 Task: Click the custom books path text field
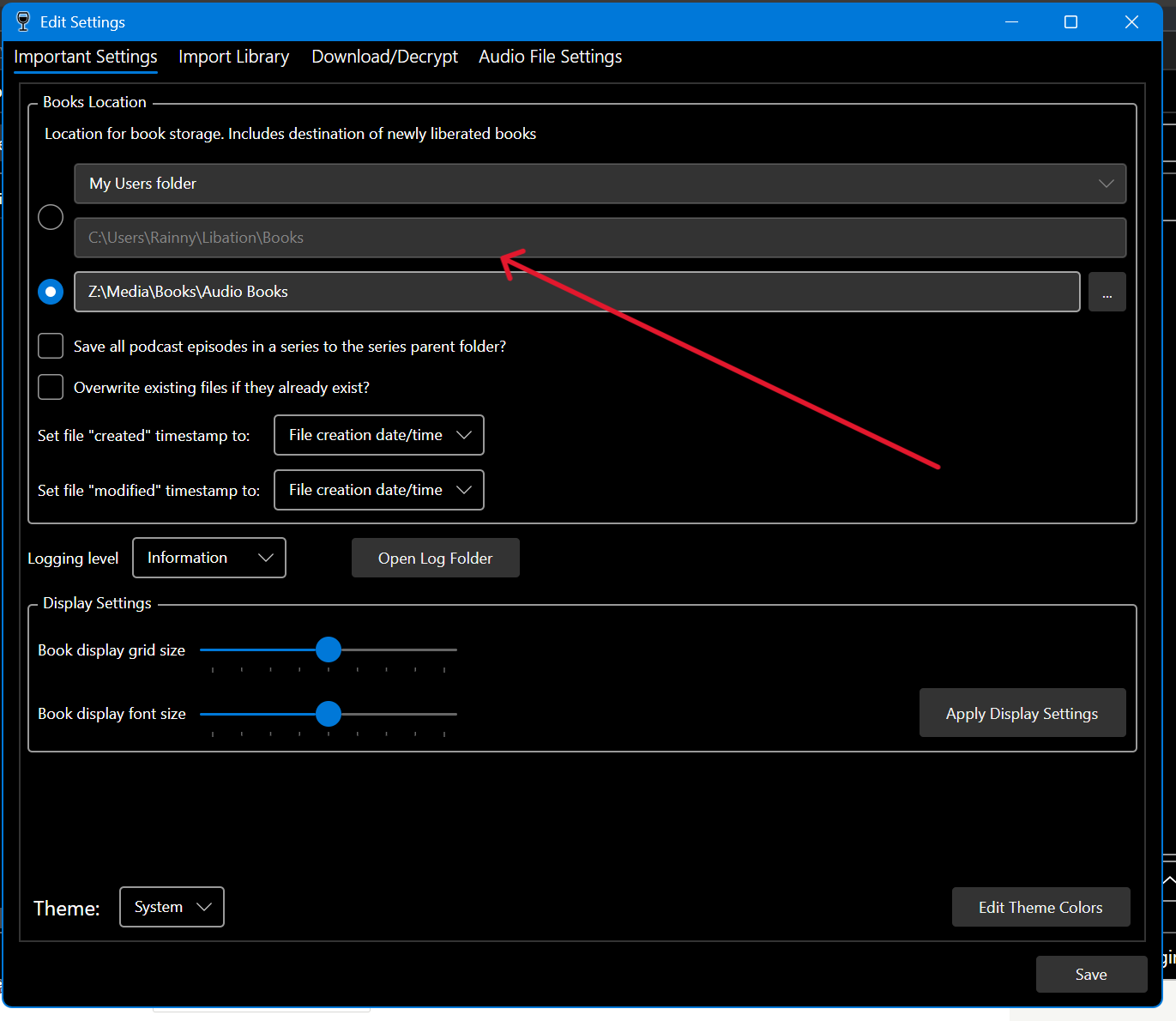pyautogui.click(x=576, y=292)
